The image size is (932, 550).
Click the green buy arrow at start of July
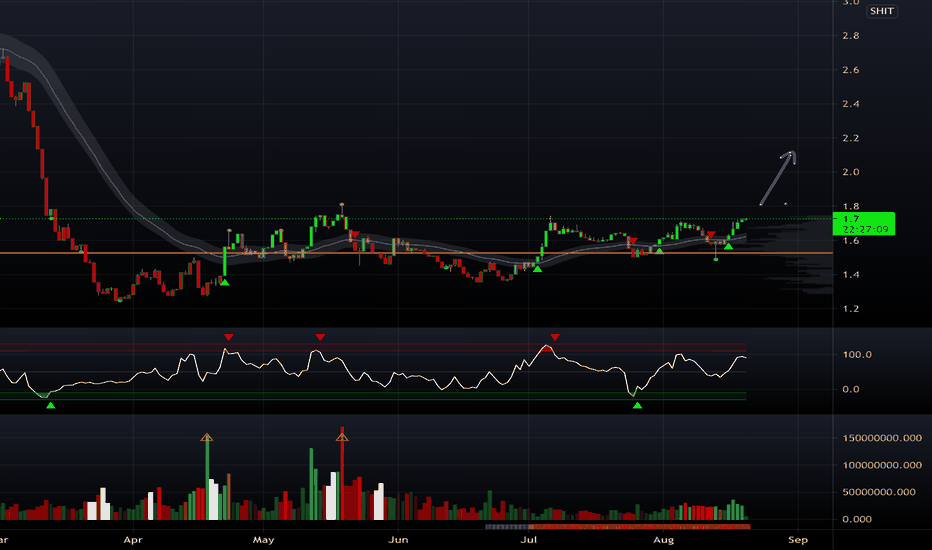[537, 269]
